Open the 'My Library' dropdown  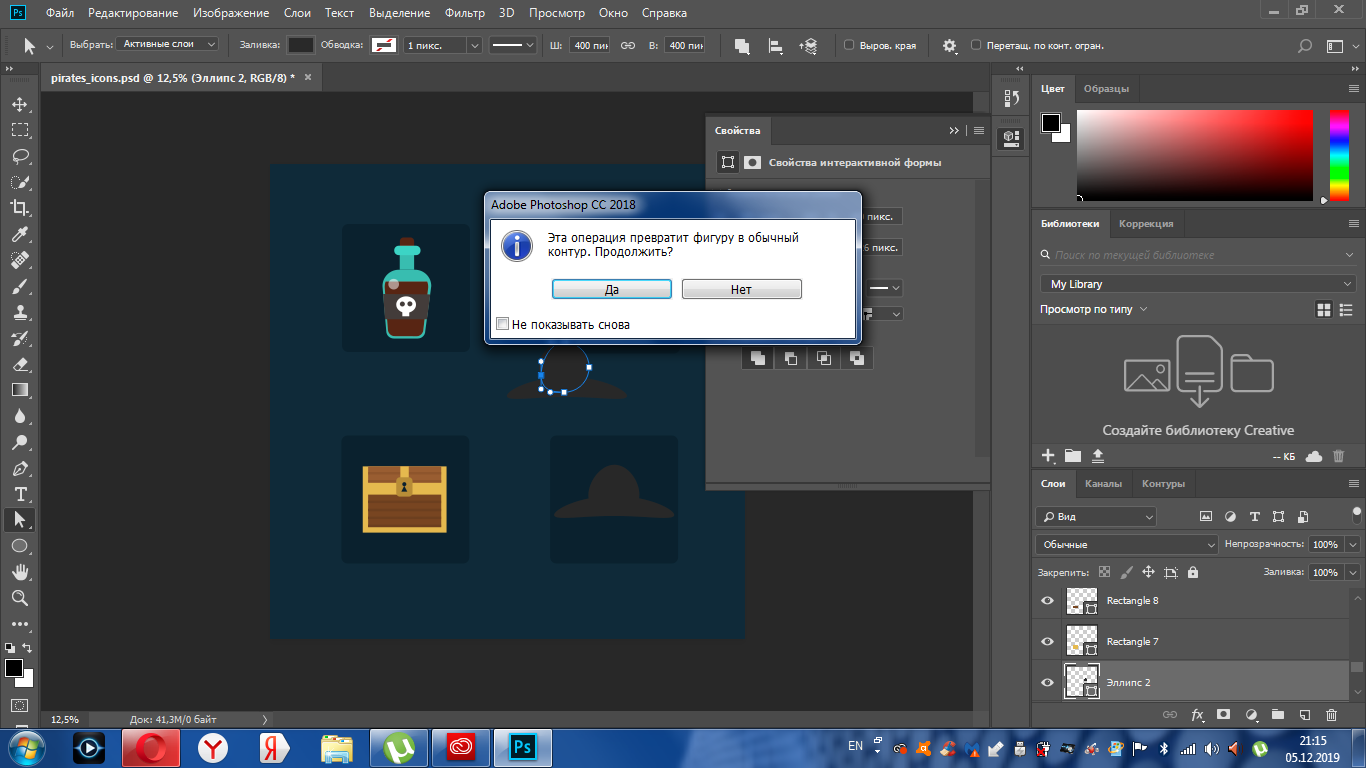coord(1197,284)
